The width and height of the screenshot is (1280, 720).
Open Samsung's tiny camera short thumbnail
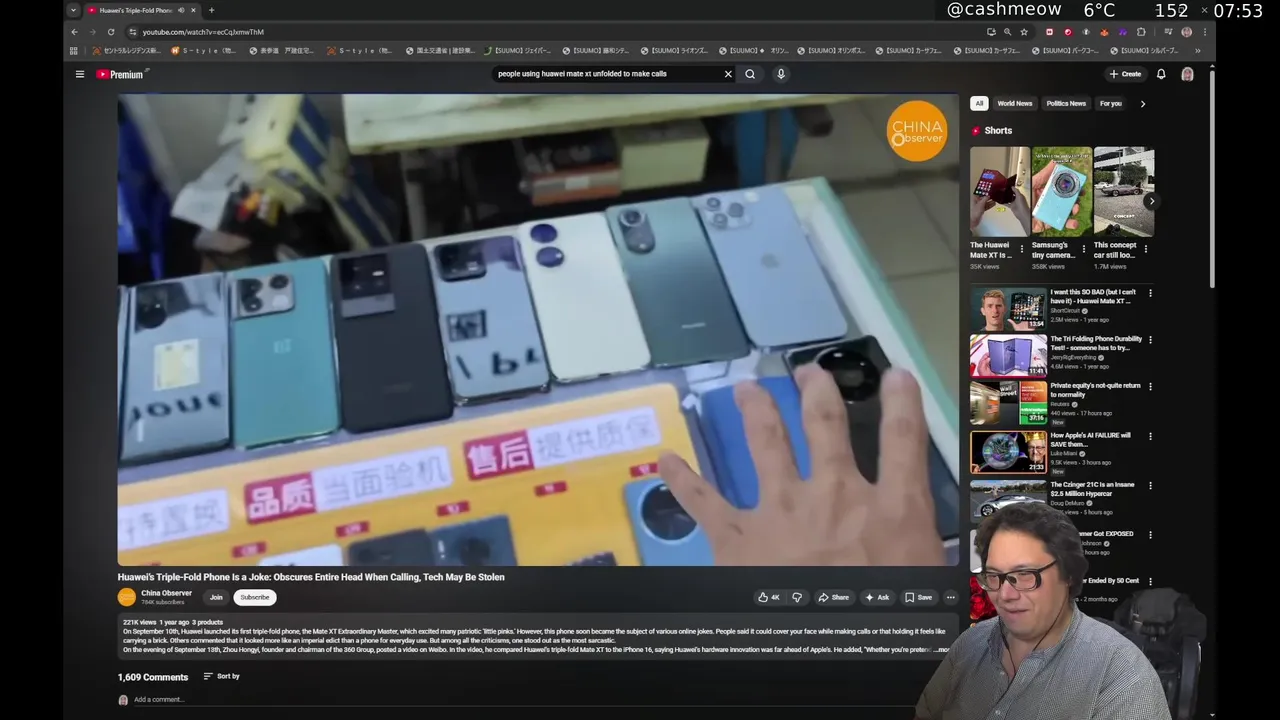tap(1061, 191)
